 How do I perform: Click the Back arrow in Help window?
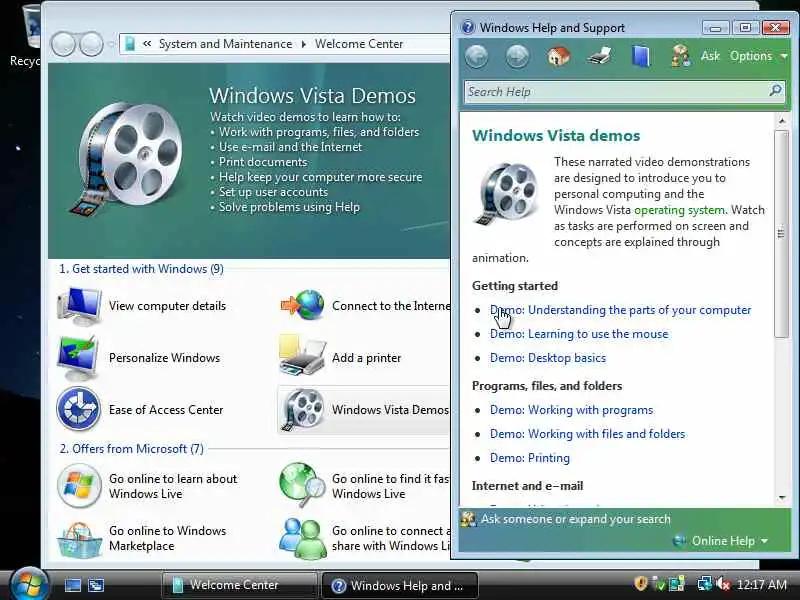477,56
